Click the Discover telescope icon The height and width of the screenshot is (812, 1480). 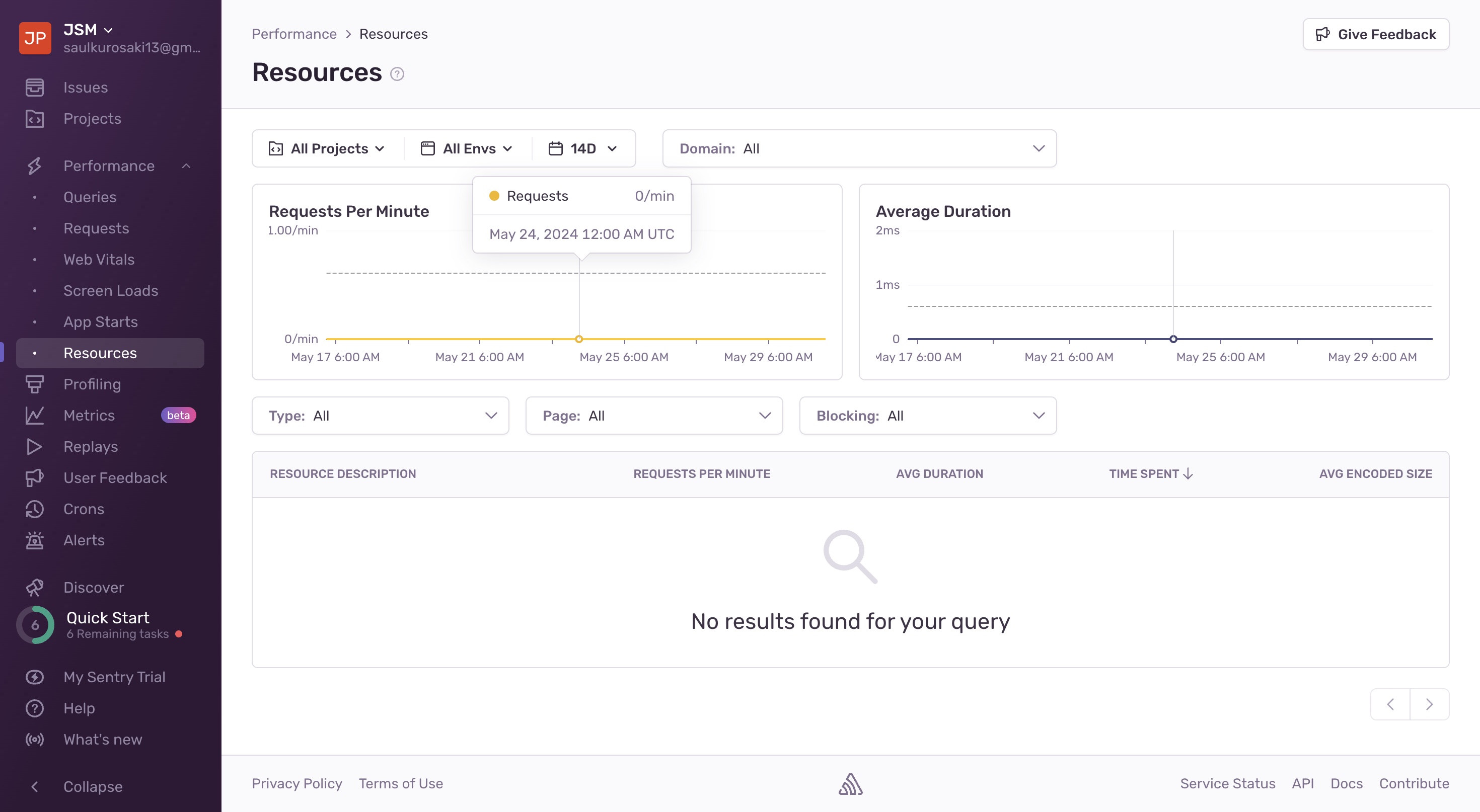[x=34, y=588]
